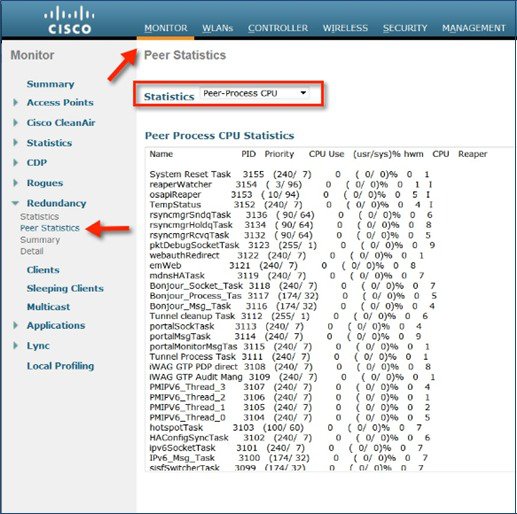517x514 pixels.
Task: Open Rogues sidebar link
Action: pos(45,183)
